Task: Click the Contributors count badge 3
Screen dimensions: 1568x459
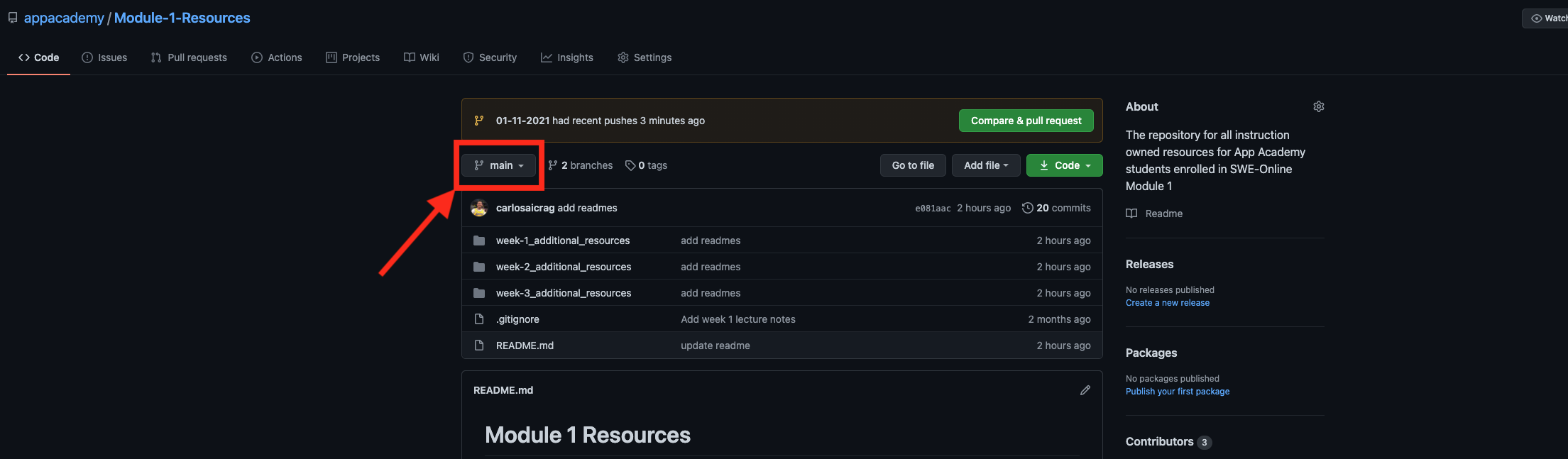Action: click(x=1205, y=442)
